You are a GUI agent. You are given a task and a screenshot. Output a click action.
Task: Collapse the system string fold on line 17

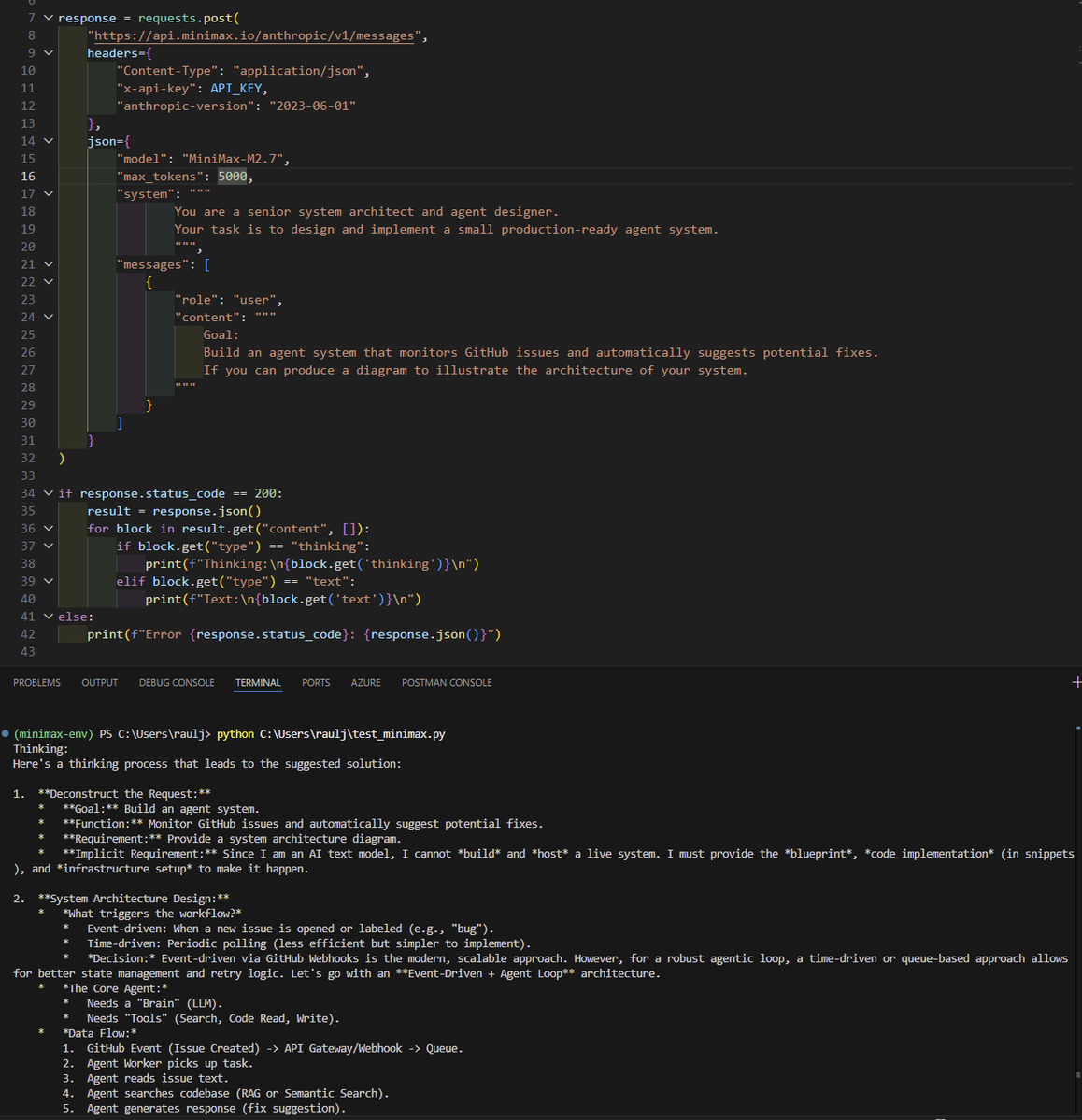pyautogui.click(x=49, y=193)
